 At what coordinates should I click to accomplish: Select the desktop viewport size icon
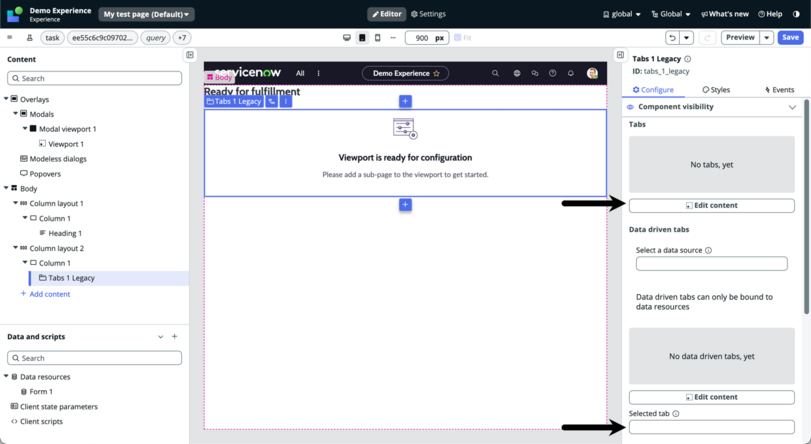[347, 38]
